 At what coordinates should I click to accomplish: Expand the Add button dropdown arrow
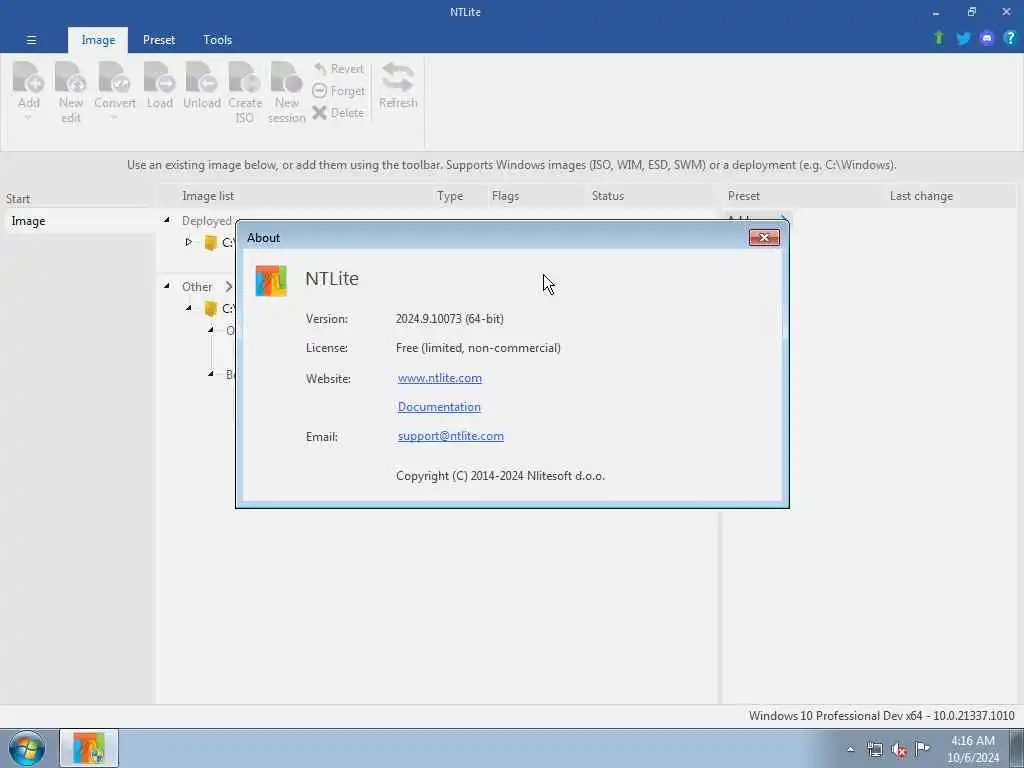tap(28, 118)
